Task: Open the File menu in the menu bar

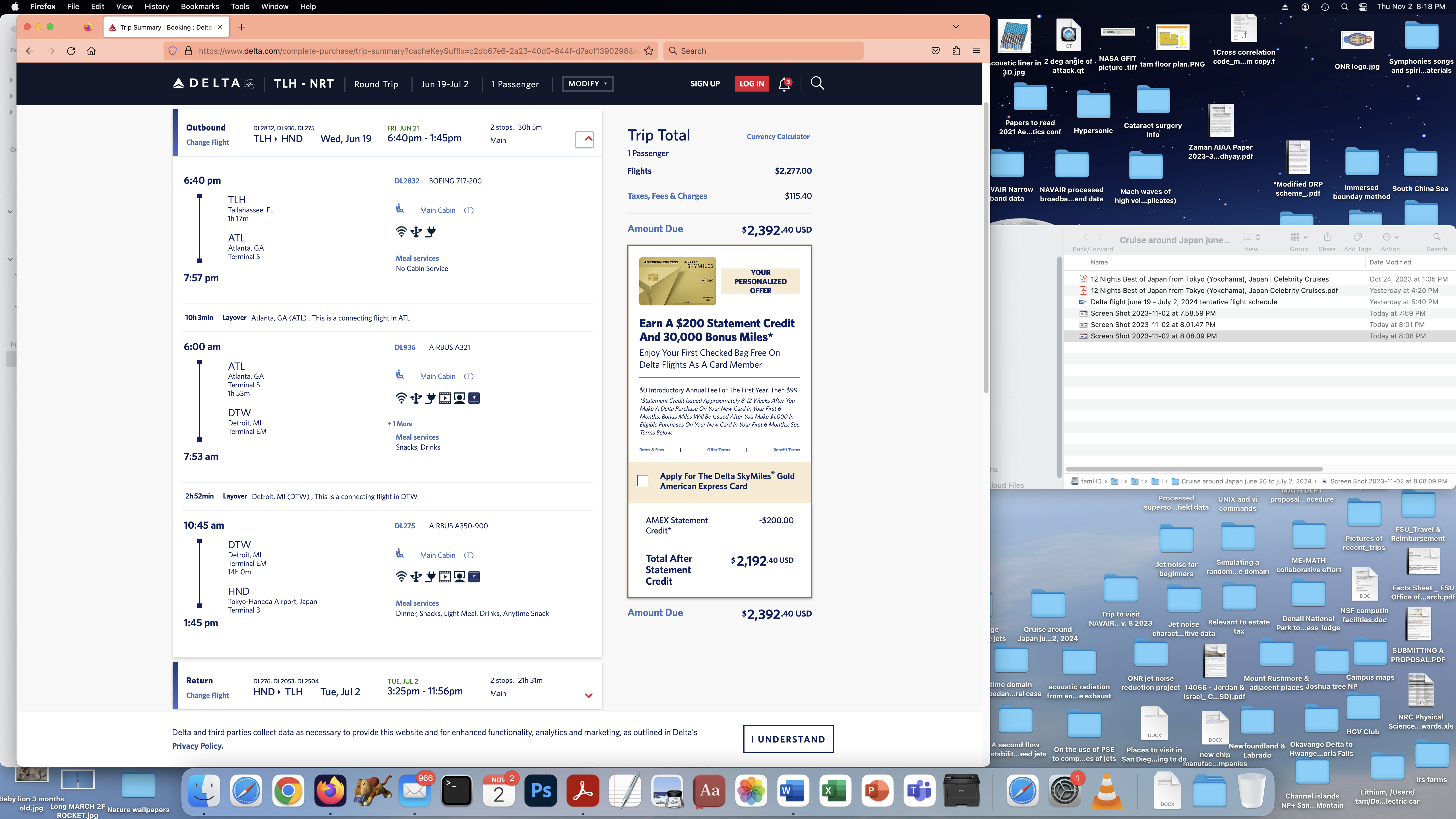Action: tap(73, 6)
